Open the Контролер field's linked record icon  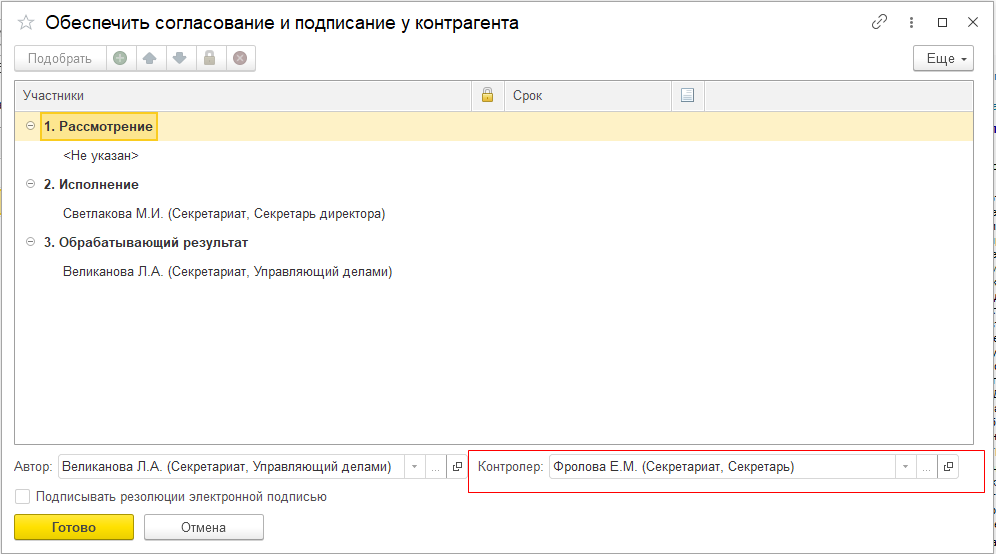[x=948, y=466]
